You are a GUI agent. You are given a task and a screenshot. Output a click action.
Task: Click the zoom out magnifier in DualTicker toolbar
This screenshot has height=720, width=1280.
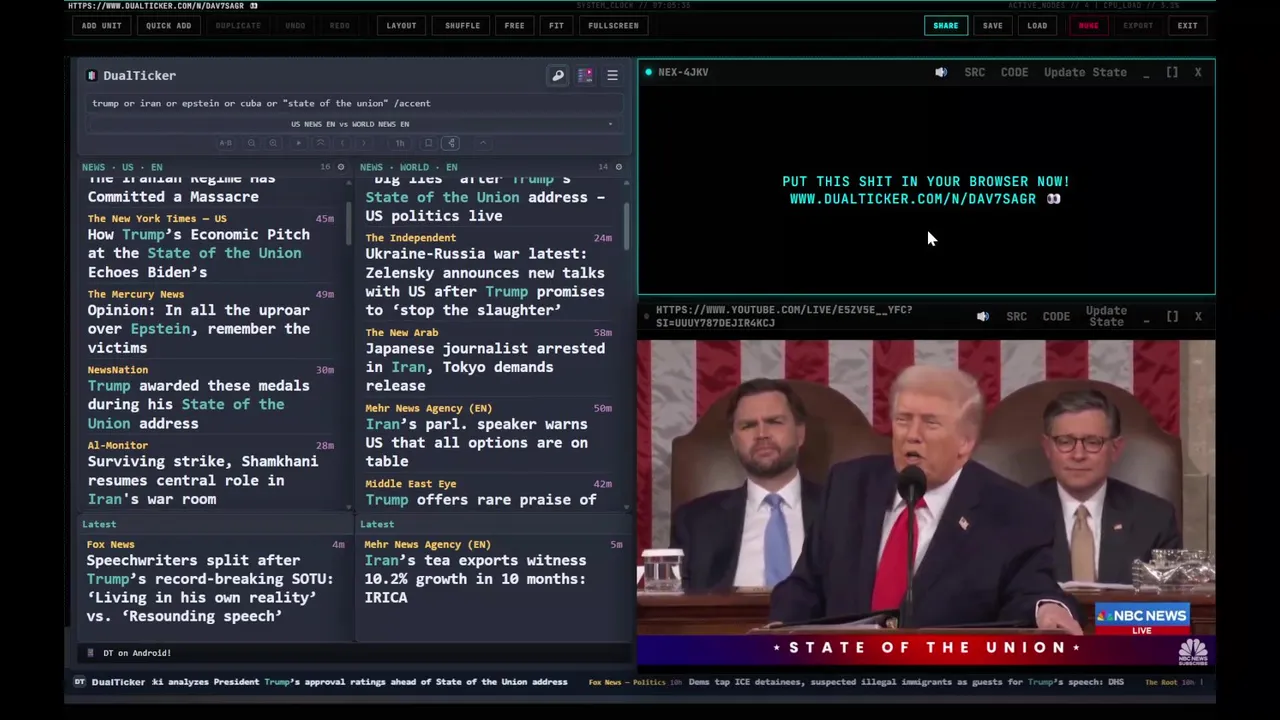pos(251,143)
